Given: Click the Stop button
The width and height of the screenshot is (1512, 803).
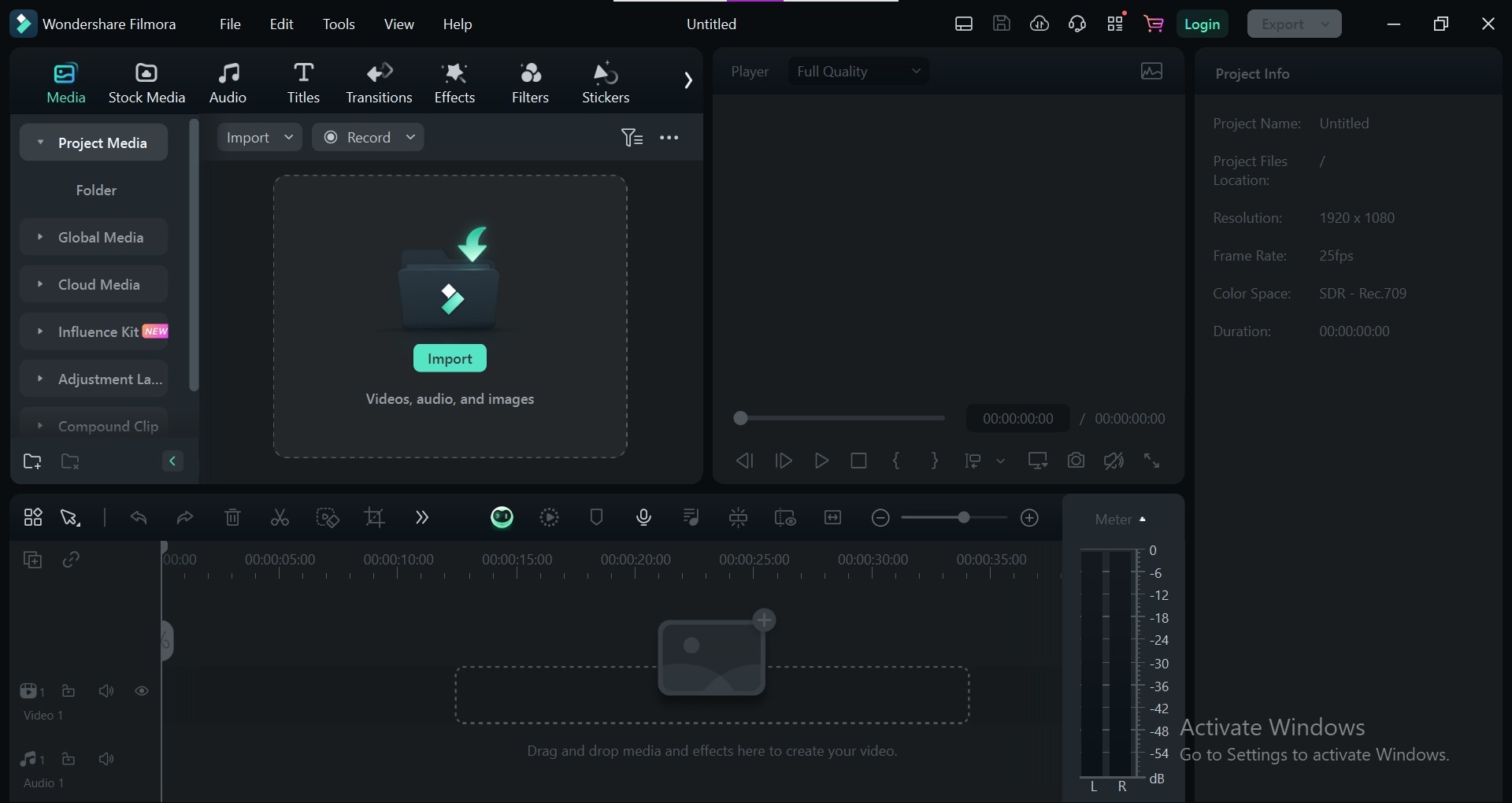Looking at the screenshot, I should coord(859,461).
